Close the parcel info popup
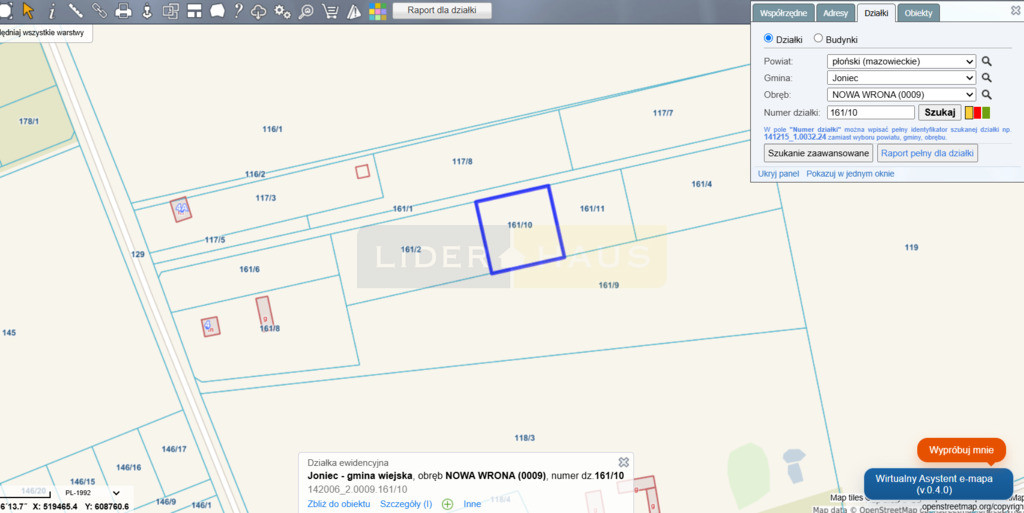 [x=624, y=462]
